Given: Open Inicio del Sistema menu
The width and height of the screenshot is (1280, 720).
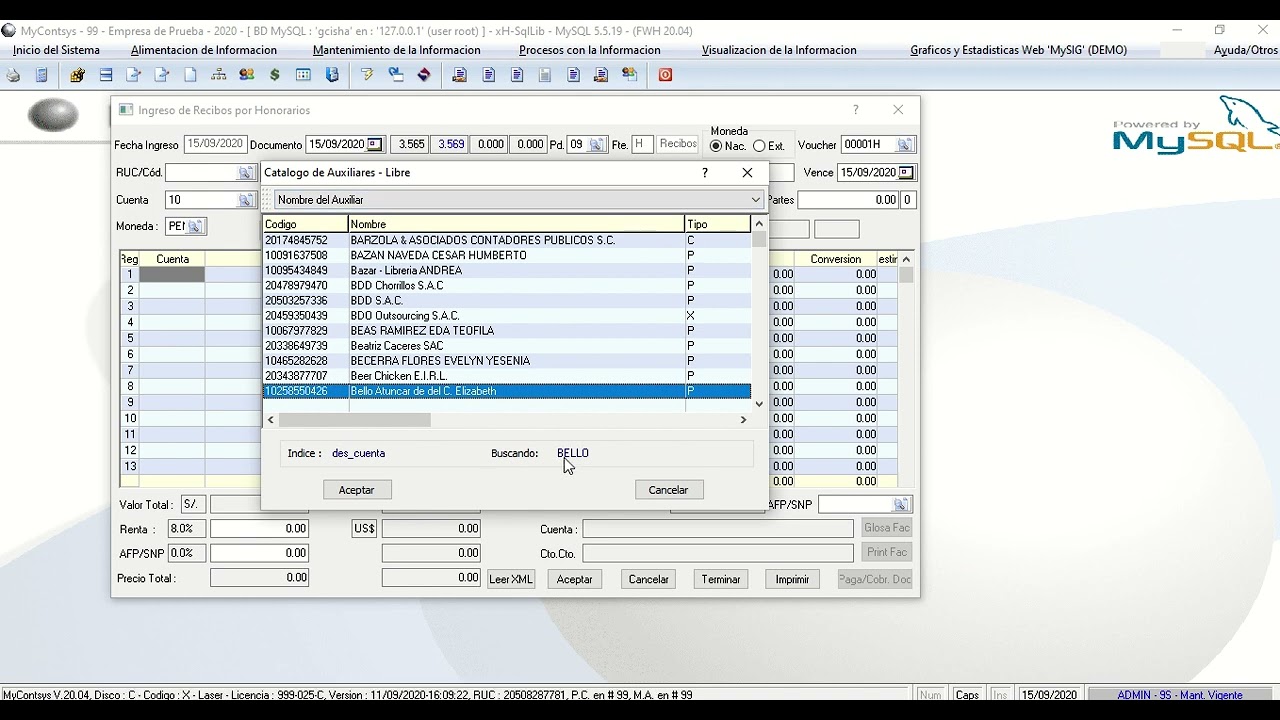Looking at the screenshot, I should [x=56, y=50].
